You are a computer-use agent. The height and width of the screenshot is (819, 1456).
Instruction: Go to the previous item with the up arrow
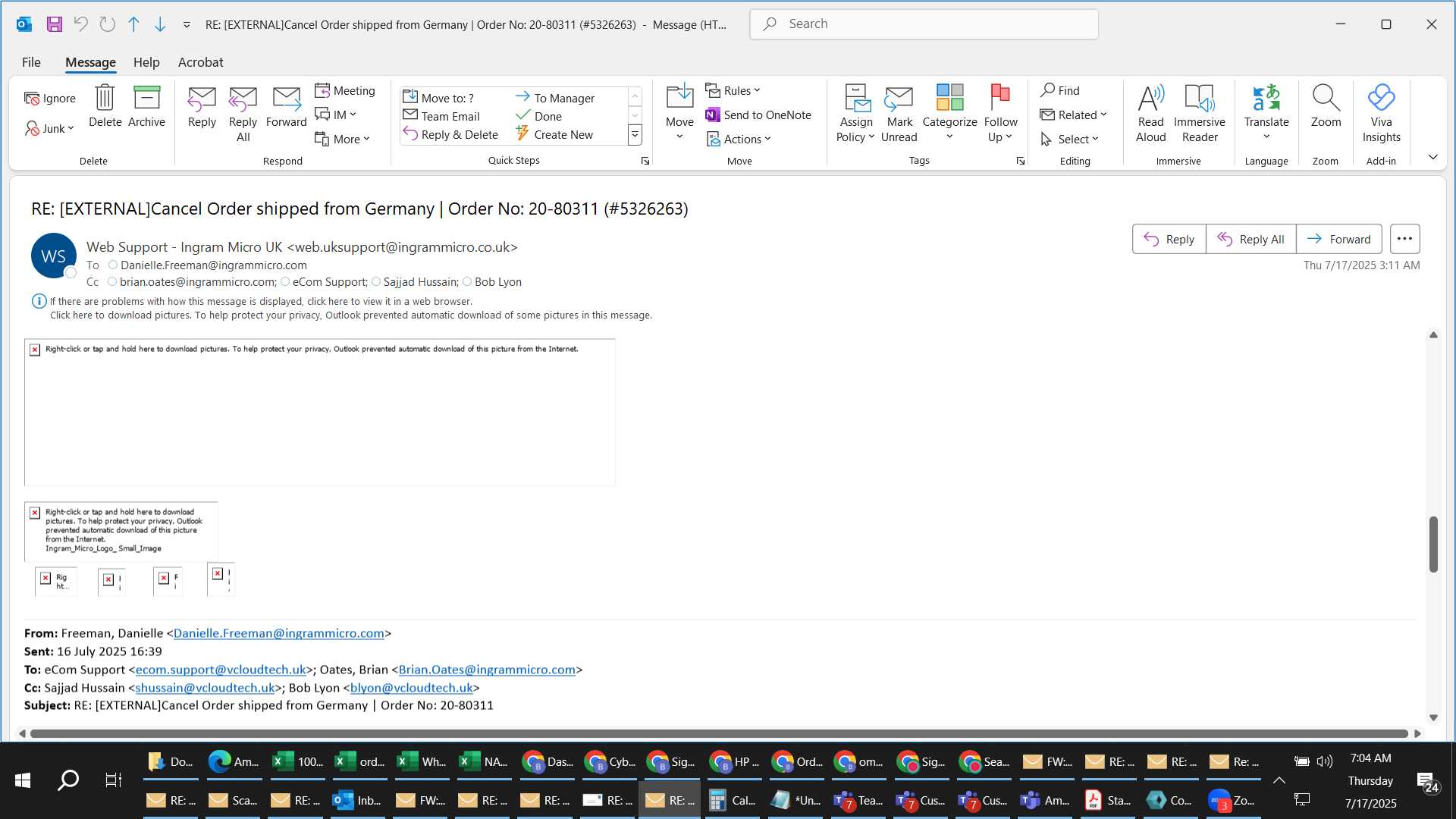click(x=133, y=24)
